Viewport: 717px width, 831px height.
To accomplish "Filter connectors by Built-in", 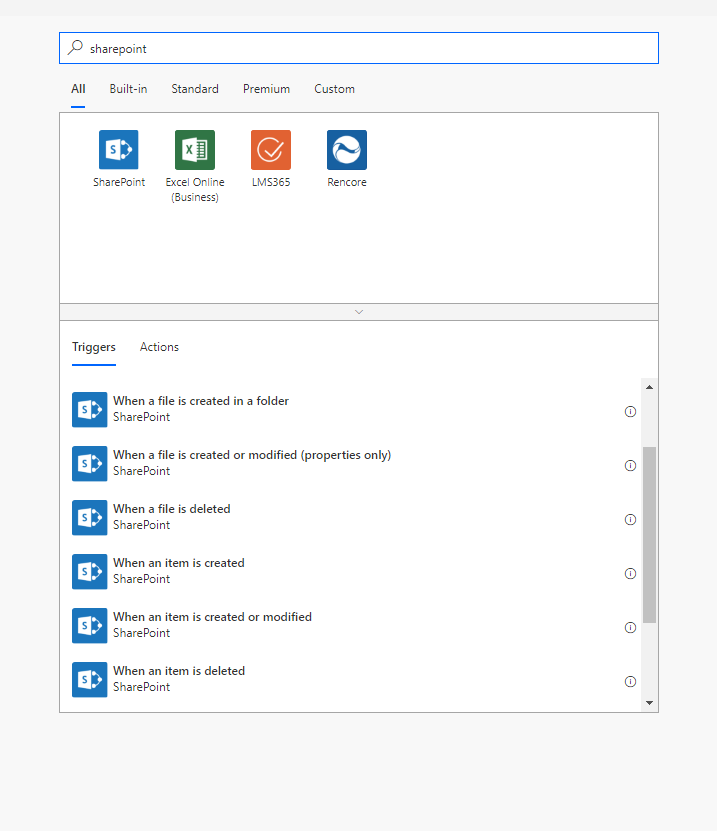I will pyautogui.click(x=128, y=89).
